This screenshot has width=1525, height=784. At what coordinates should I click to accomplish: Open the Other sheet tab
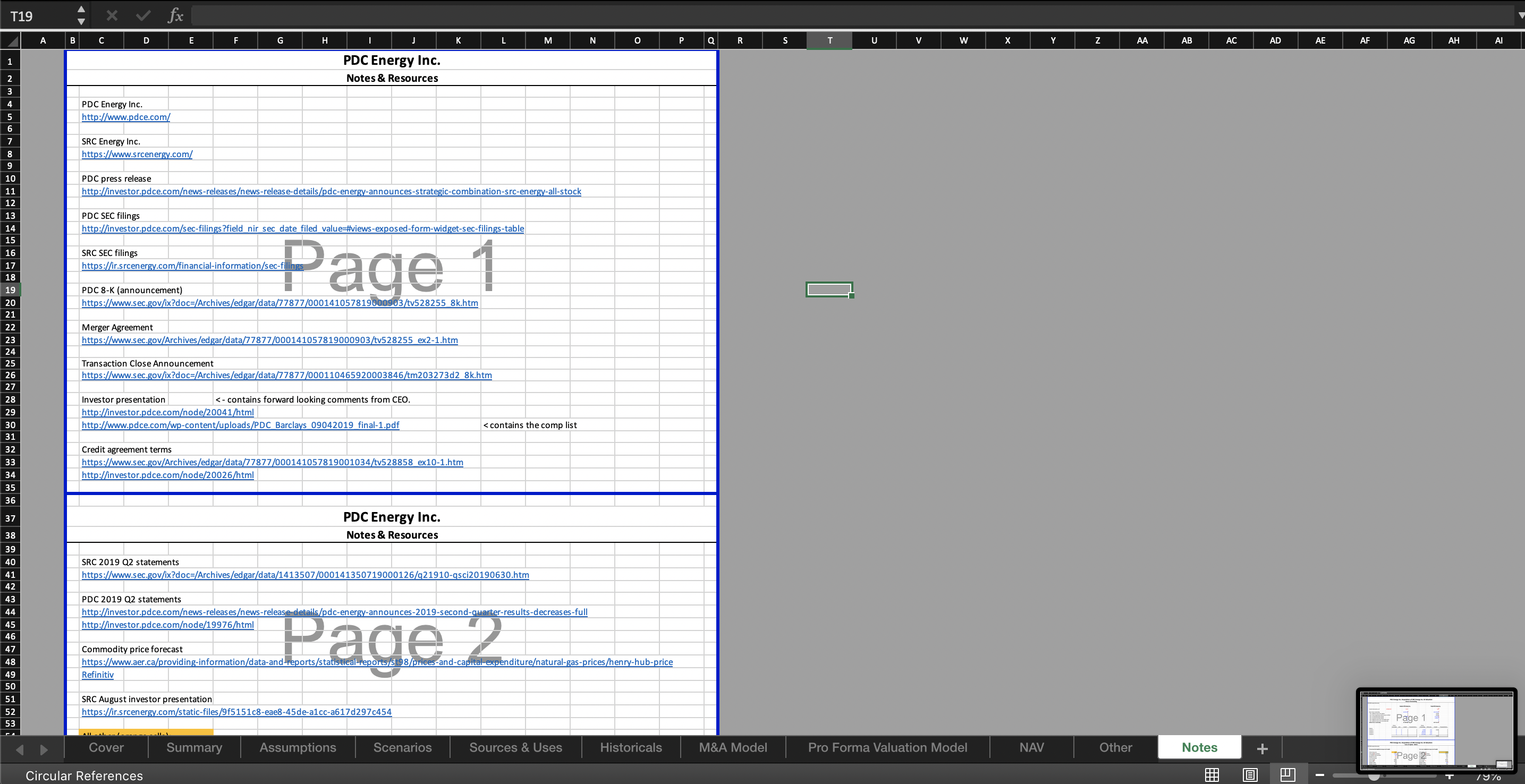[x=1116, y=747]
